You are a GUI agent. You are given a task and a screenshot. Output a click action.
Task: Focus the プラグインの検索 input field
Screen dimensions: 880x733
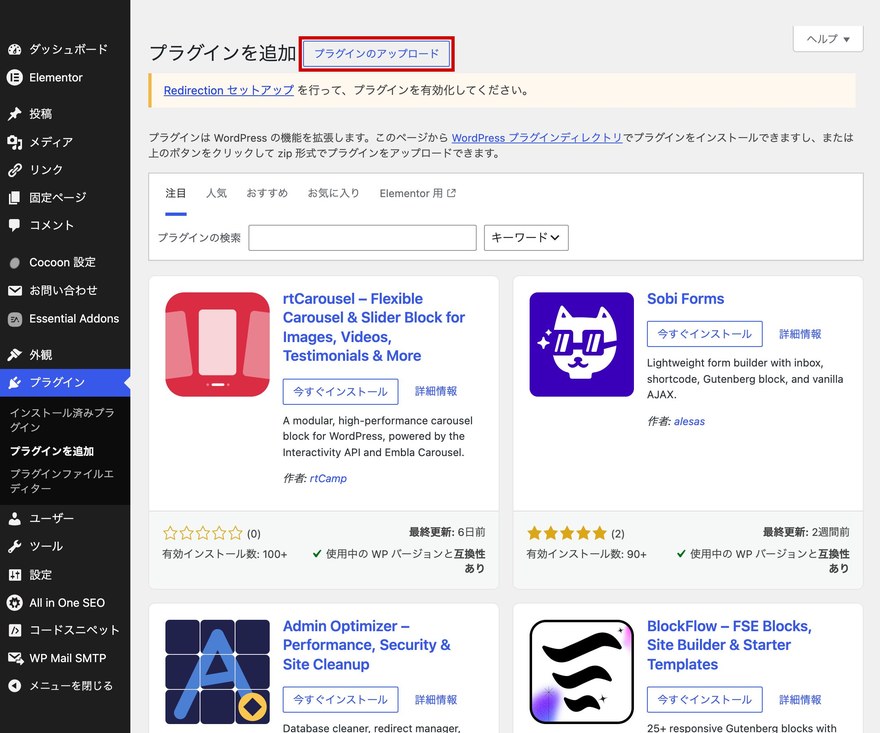click(363, 237)
